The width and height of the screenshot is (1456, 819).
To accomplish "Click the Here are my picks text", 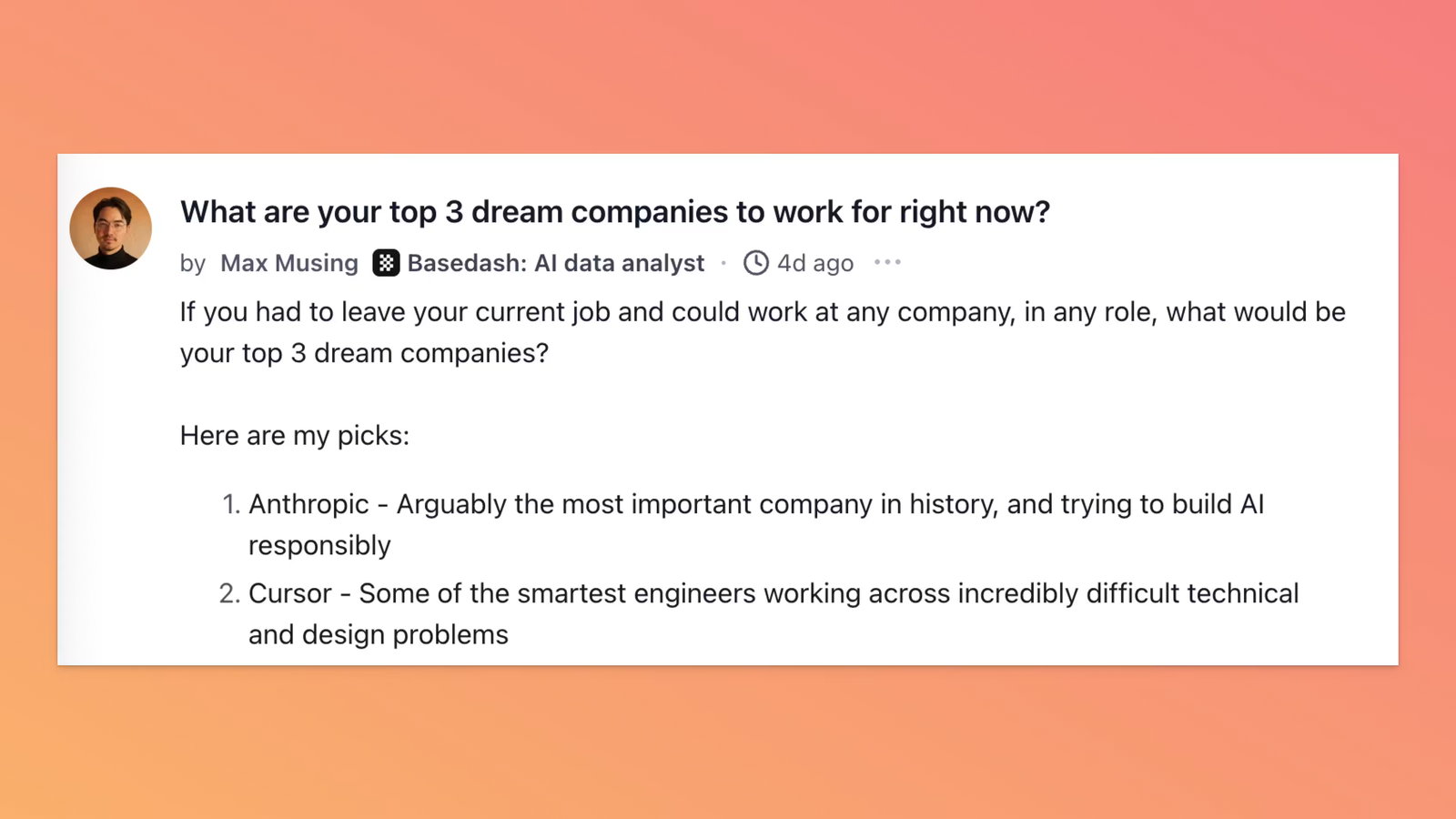I will 295,436.
